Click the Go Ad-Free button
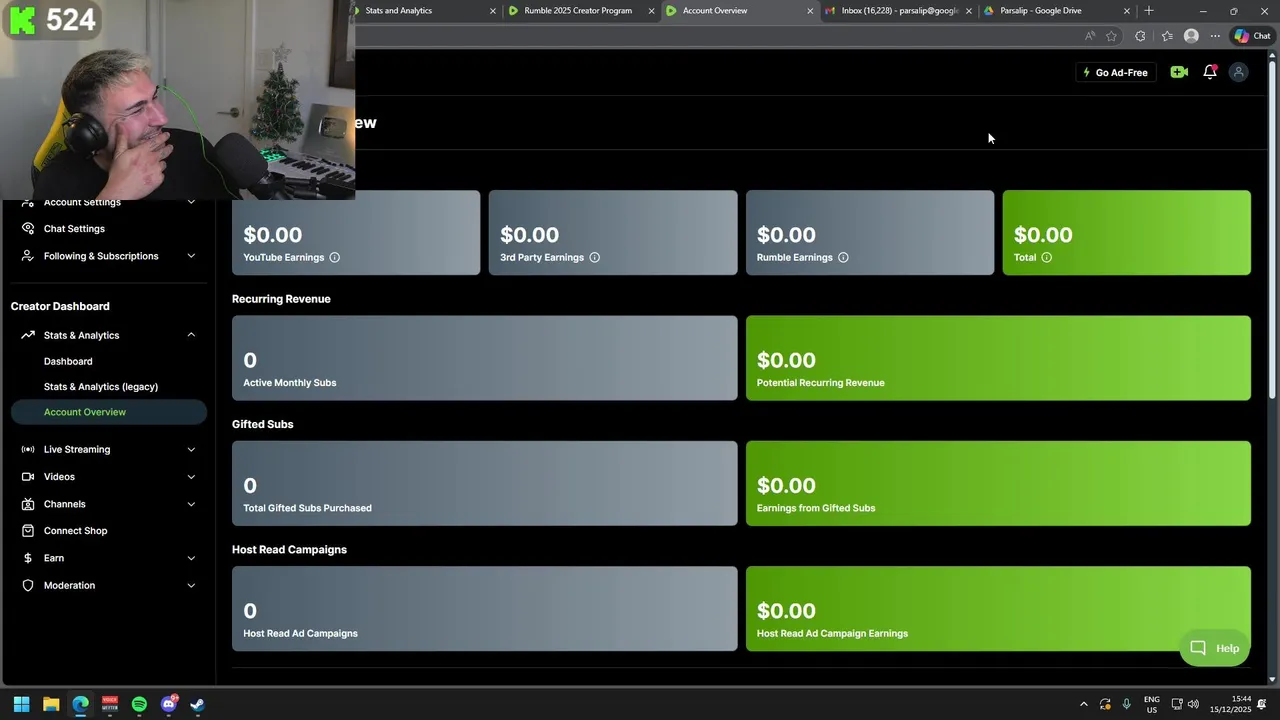The height and width of the screenshot is (720, 1280). click(1115, 72)
